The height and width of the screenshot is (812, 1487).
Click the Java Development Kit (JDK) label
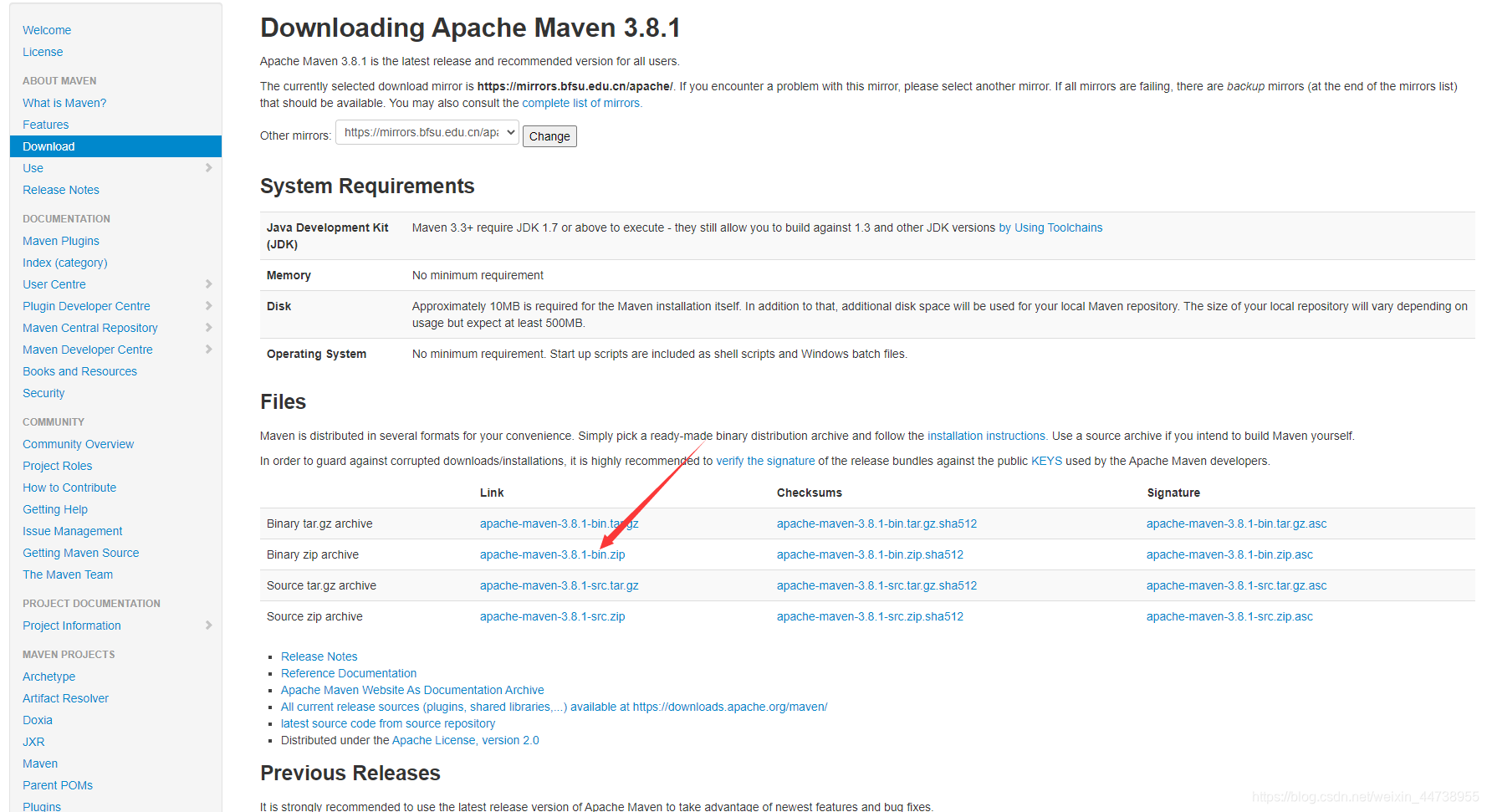tap(328, 236)
